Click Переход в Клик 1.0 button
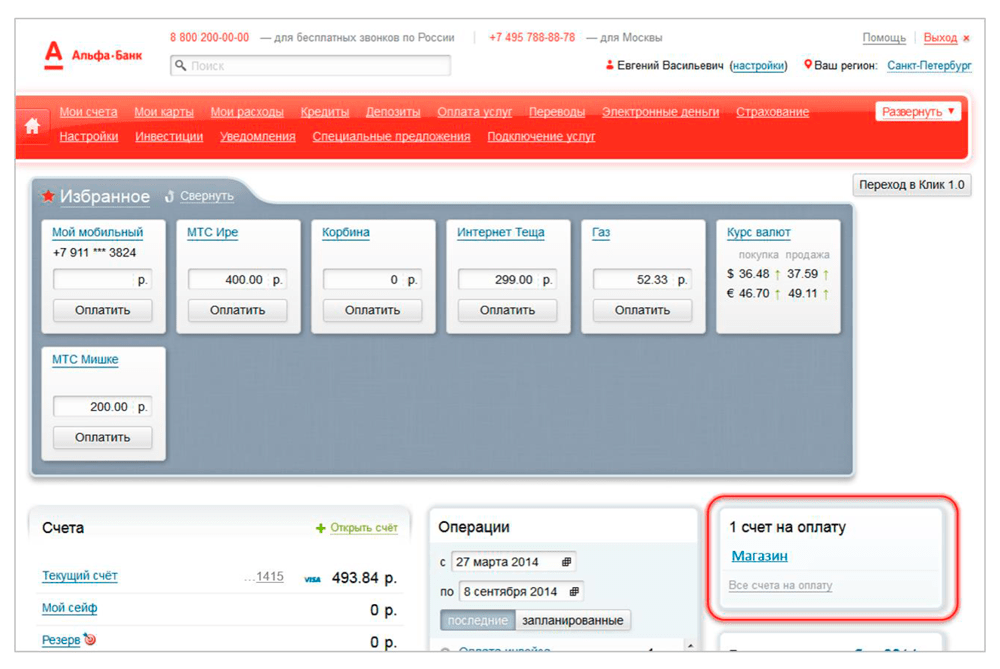Image resolution: width=1000 pixels, height=669 pixels. tap(912, 185)
